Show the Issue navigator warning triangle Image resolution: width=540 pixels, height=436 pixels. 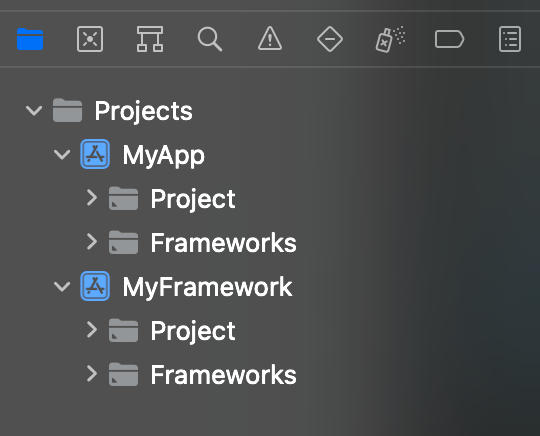click(270, 39)
